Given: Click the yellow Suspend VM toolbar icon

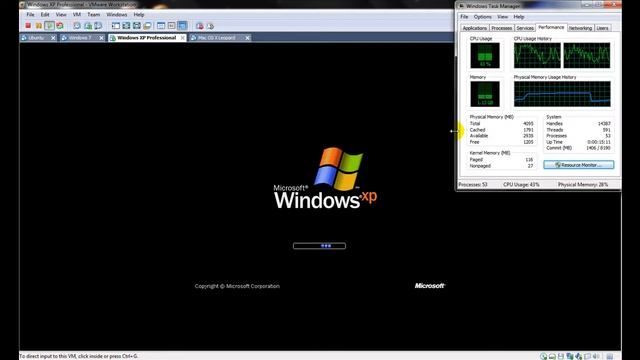Looking at the screenshot, I should coord(39,26).
